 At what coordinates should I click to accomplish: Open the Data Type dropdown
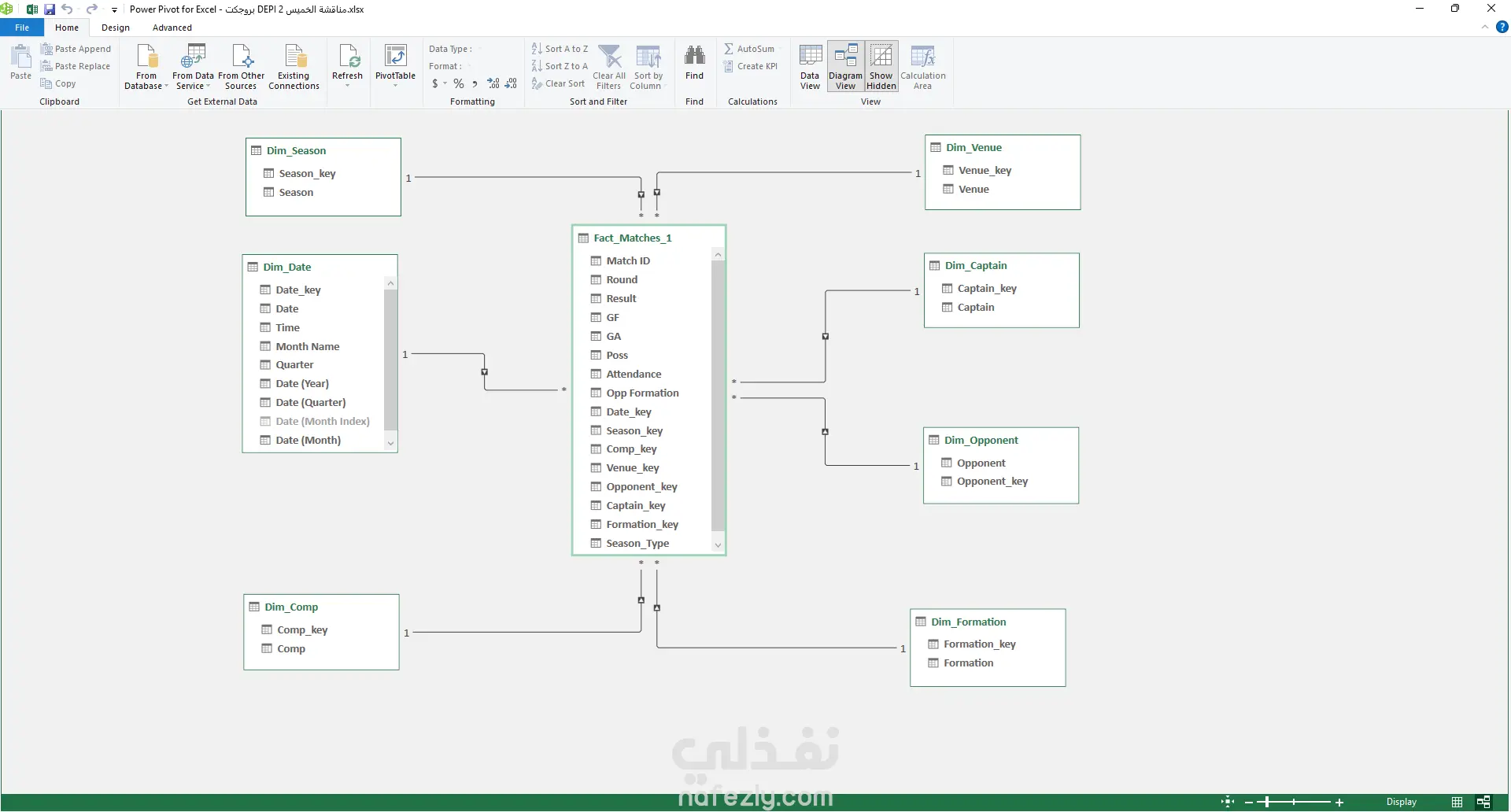(x=453, y=49)
